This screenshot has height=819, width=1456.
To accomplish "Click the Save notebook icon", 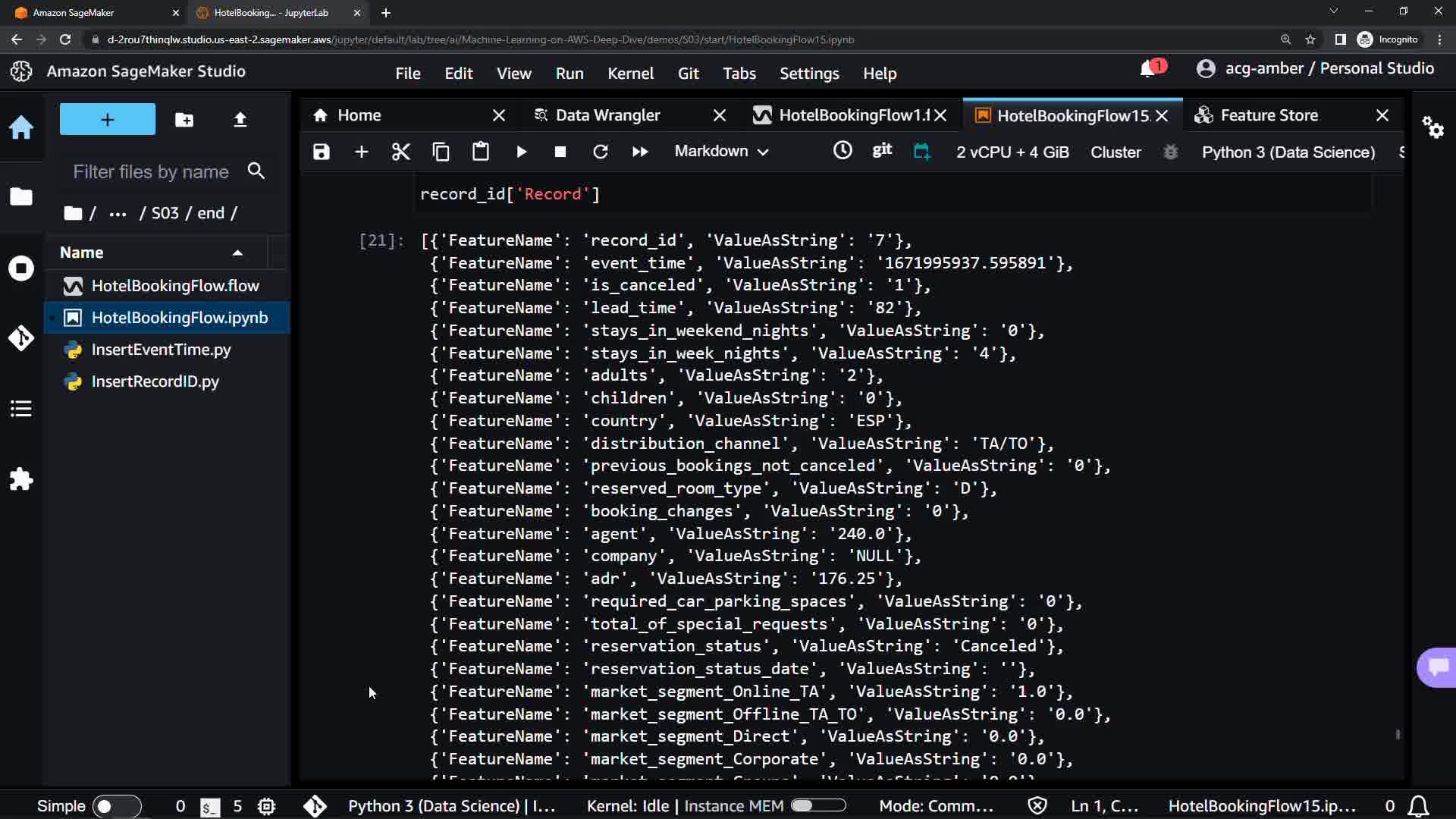I will pos(322,152).
